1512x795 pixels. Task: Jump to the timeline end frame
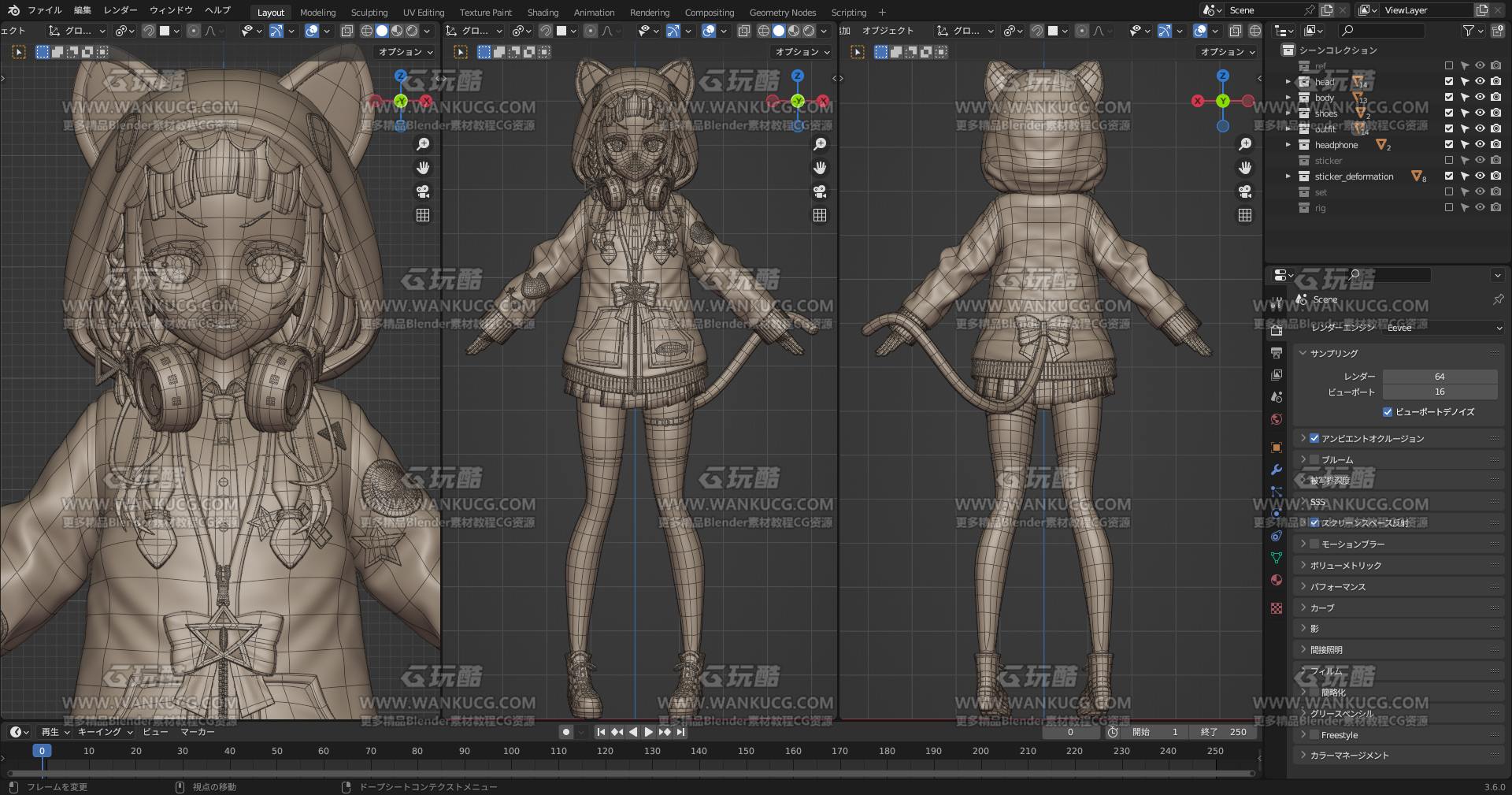681,732
